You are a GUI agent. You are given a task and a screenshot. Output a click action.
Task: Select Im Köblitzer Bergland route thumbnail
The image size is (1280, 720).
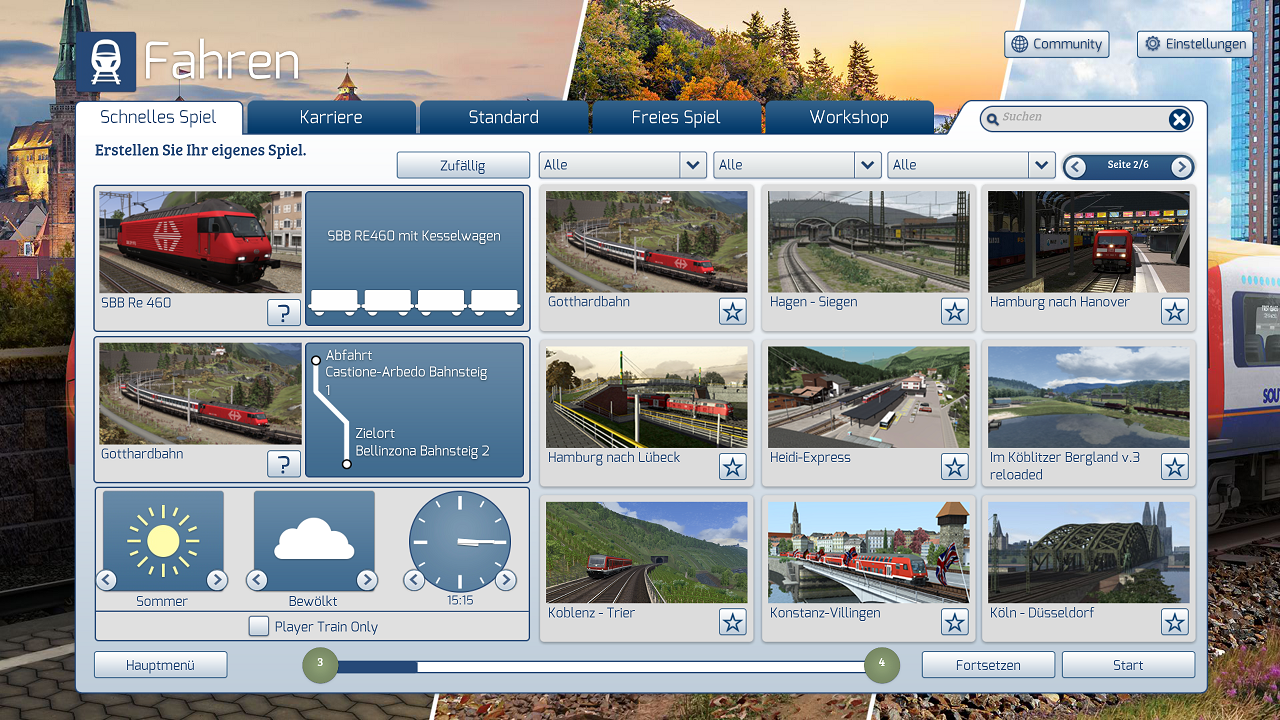pyautogui.click(x=1089, y=397)
